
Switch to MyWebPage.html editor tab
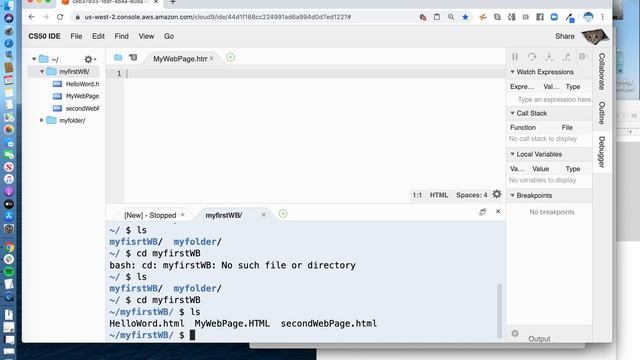(x=180, y=59)
